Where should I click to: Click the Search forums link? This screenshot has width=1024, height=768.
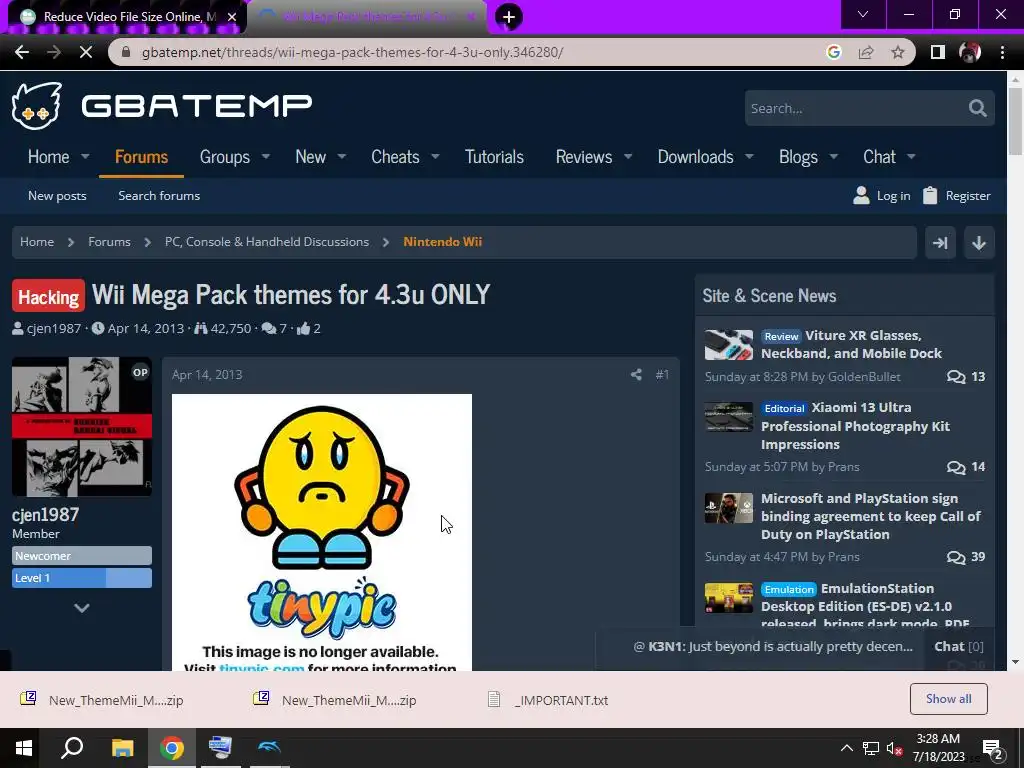point(159,195)
